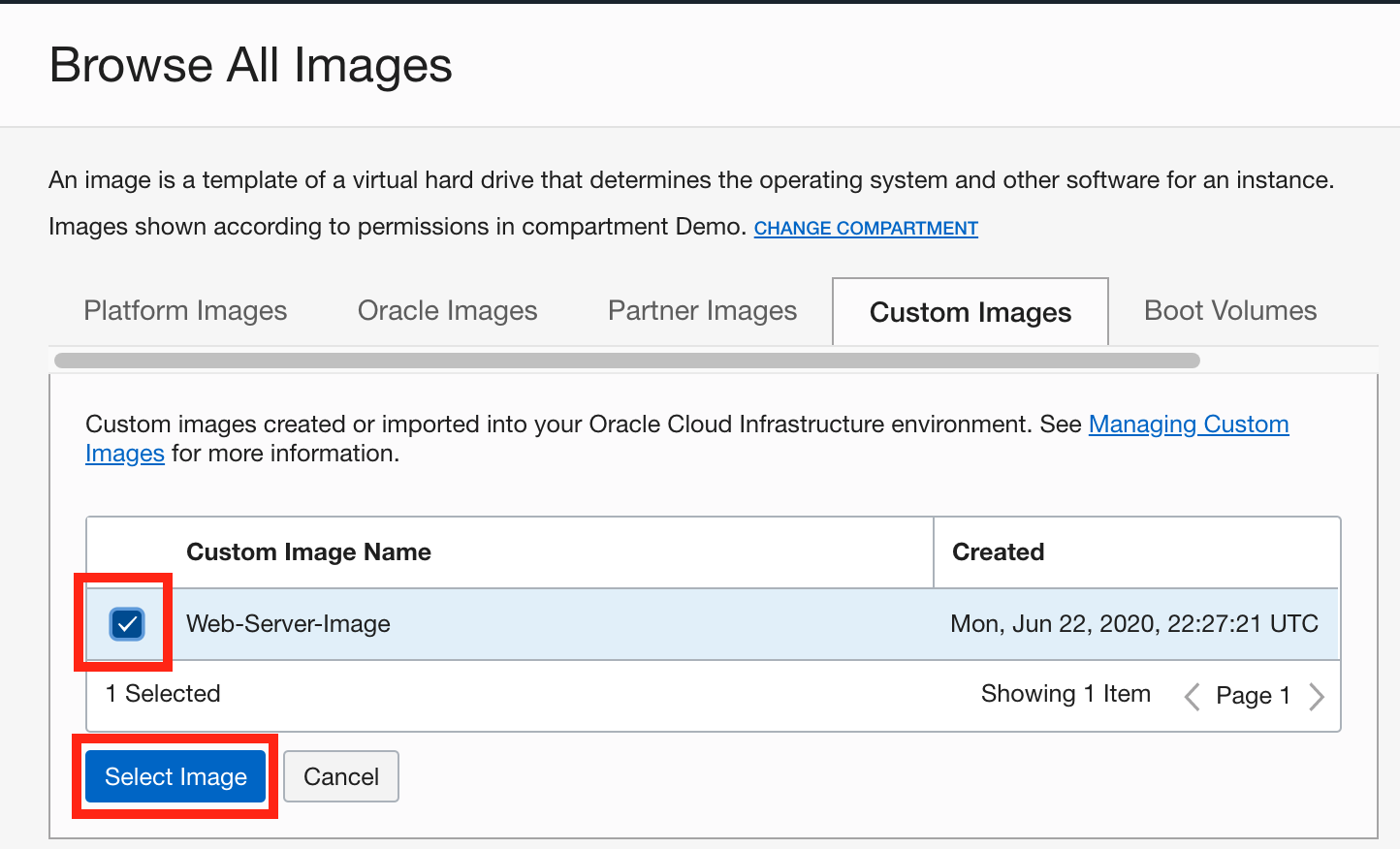
Task: Click the Created column header
Action: [x=998, y=552]
